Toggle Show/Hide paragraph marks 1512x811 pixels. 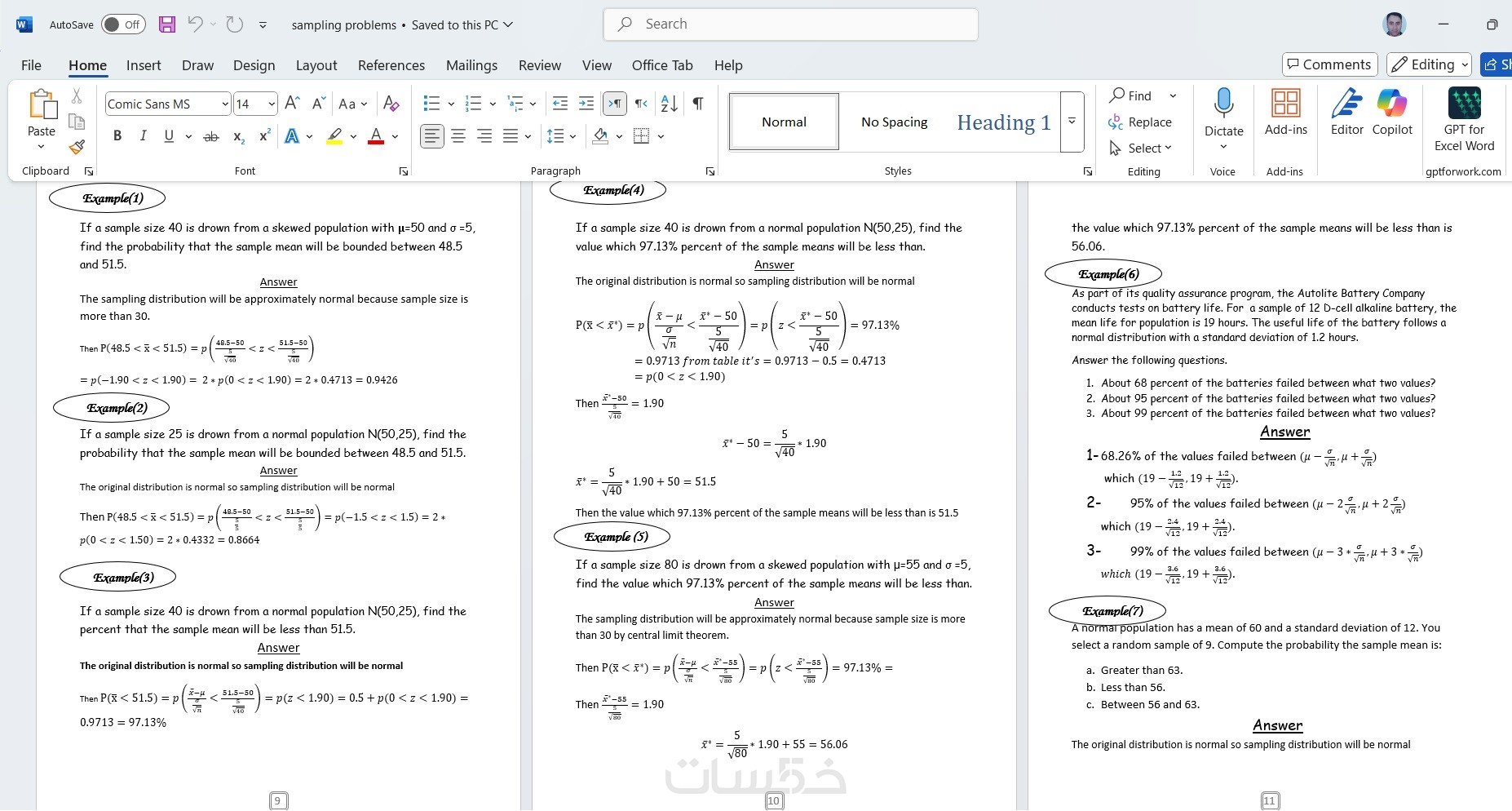pyautogui.click(x=698, y=104)
